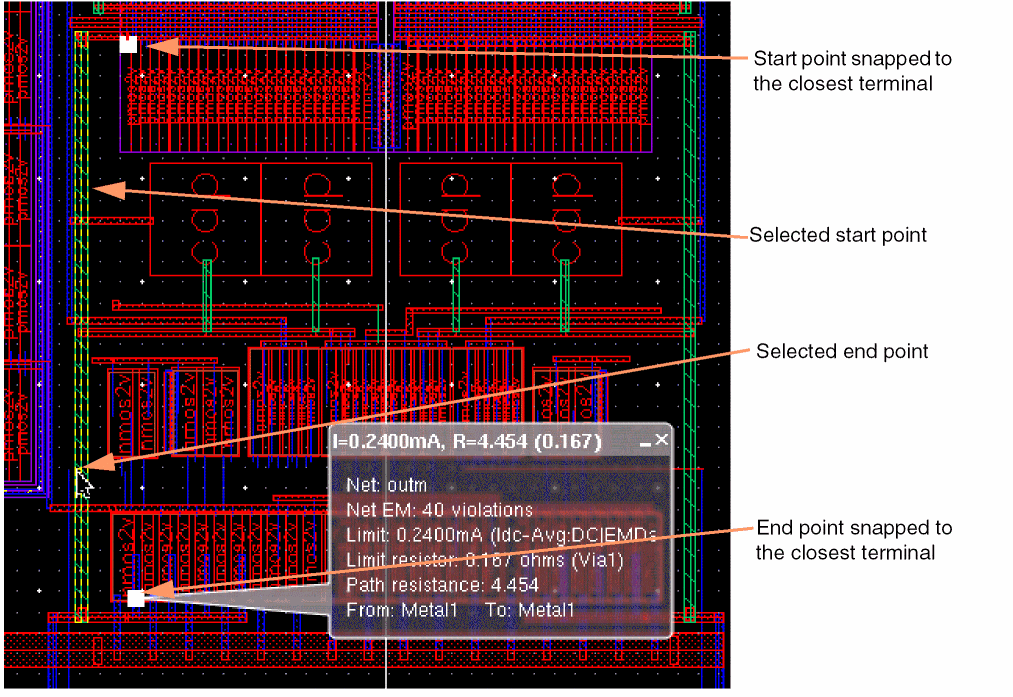Click the 'Net EM: 40 violations' entry
Viewport: 1013px width, 697px height.
(439, 510)
